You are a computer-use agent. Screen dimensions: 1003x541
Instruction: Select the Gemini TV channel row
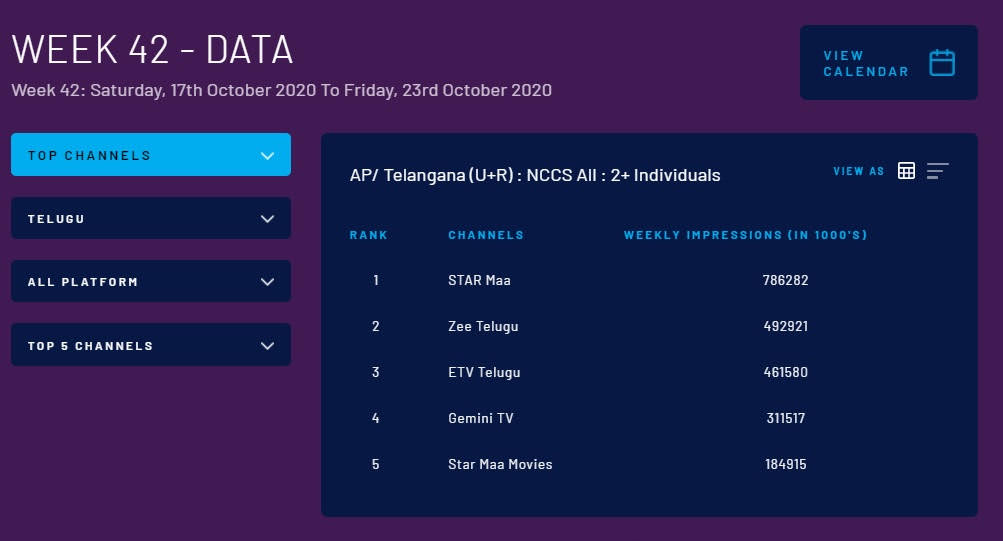[480, 418]
